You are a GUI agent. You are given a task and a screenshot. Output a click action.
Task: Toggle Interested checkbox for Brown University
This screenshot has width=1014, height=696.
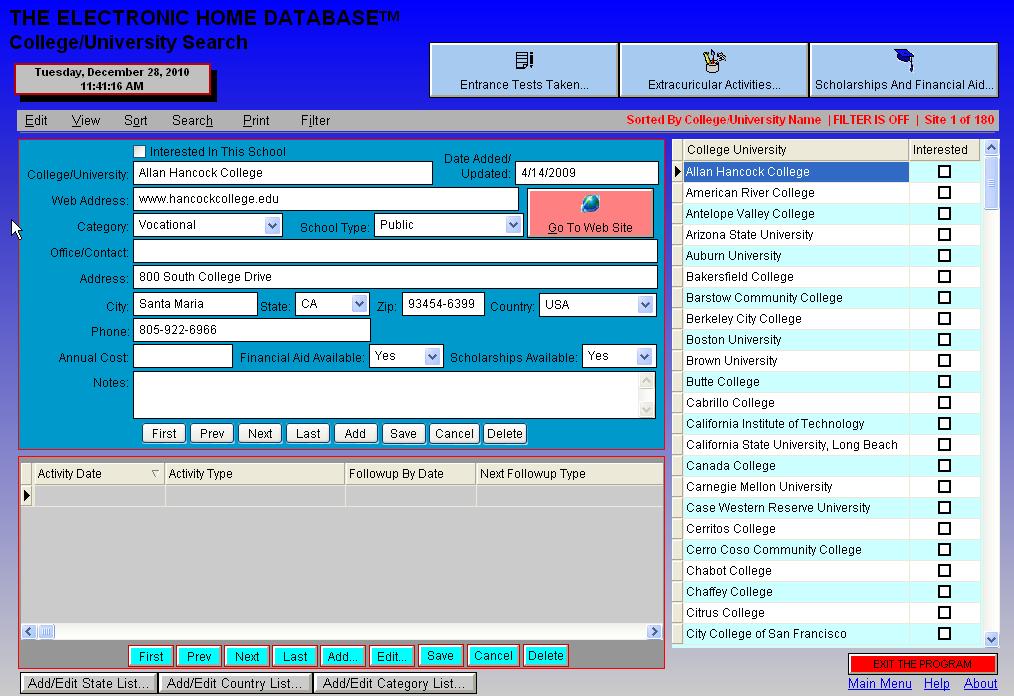coord(944,360)
